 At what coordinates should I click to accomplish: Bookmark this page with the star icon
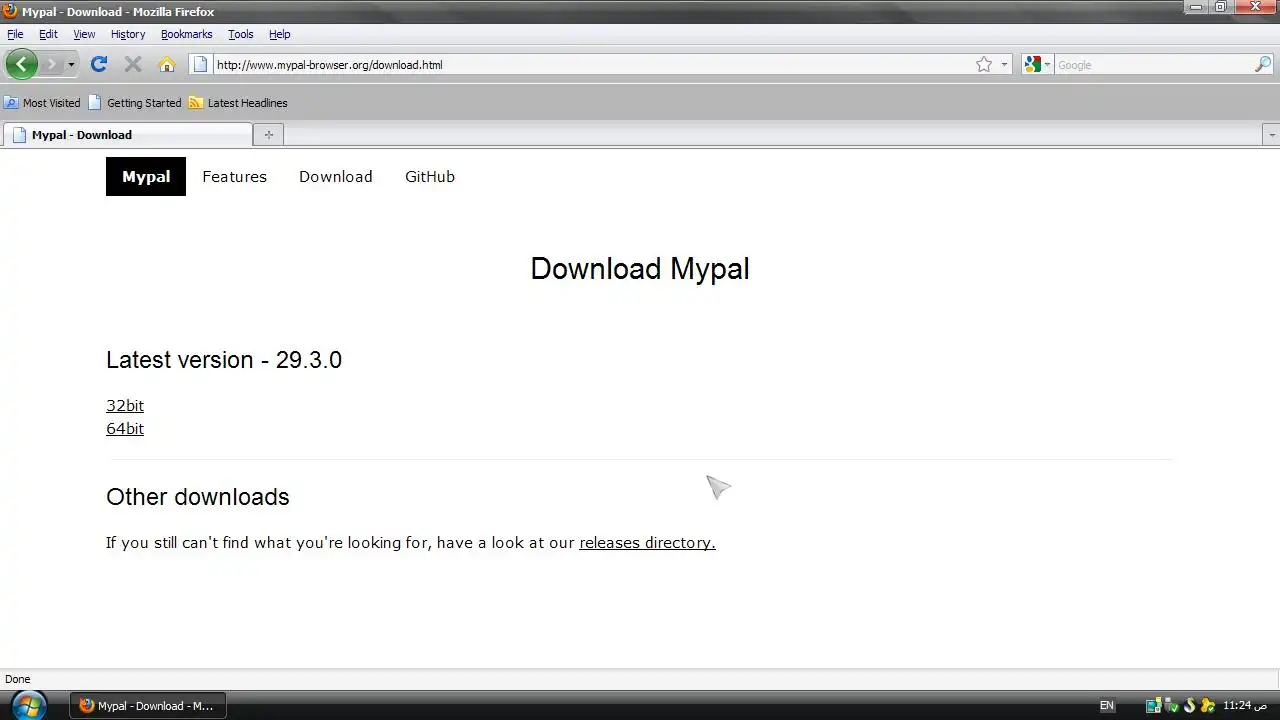click(984, 64)
